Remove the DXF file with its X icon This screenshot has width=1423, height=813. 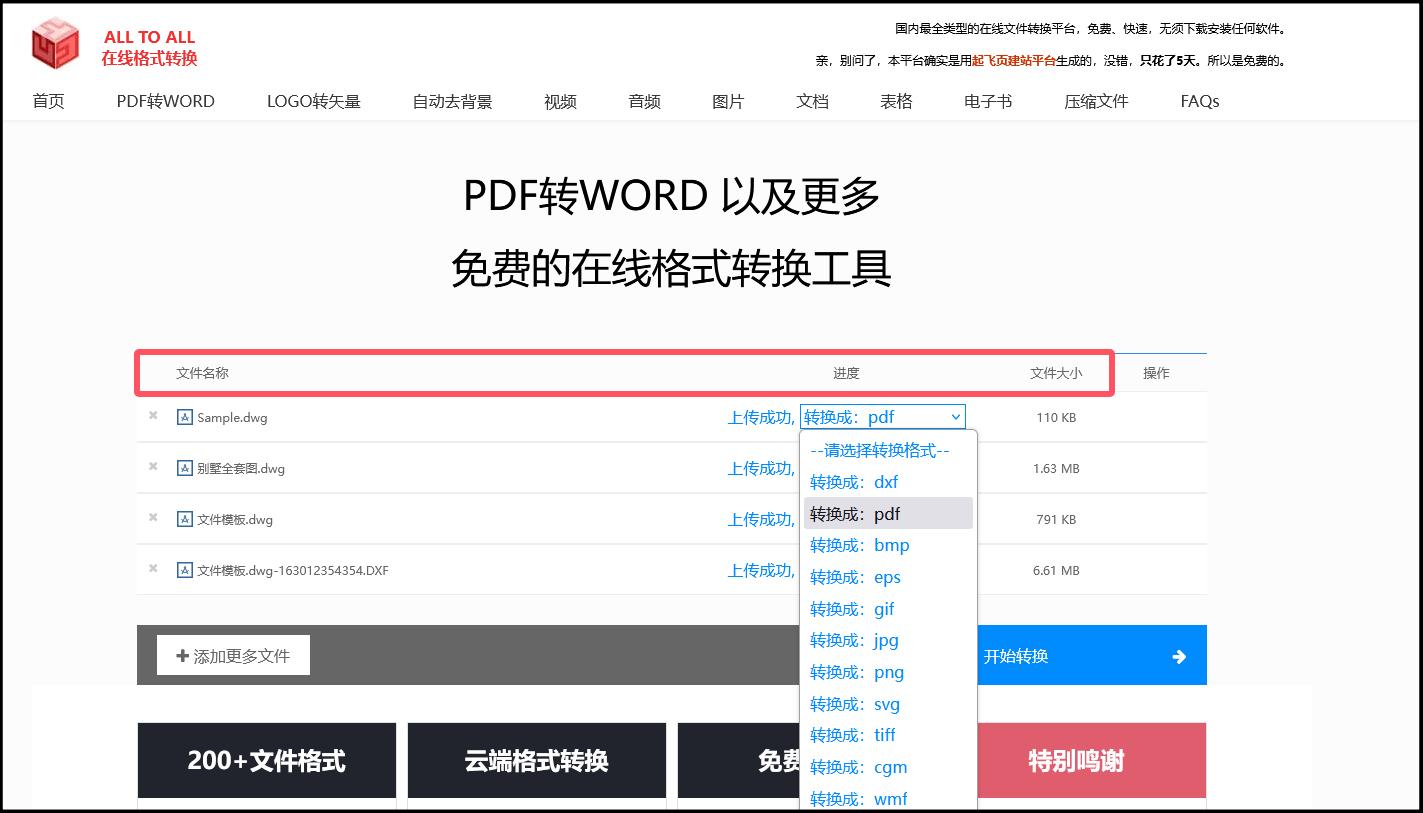coord(152,568)
